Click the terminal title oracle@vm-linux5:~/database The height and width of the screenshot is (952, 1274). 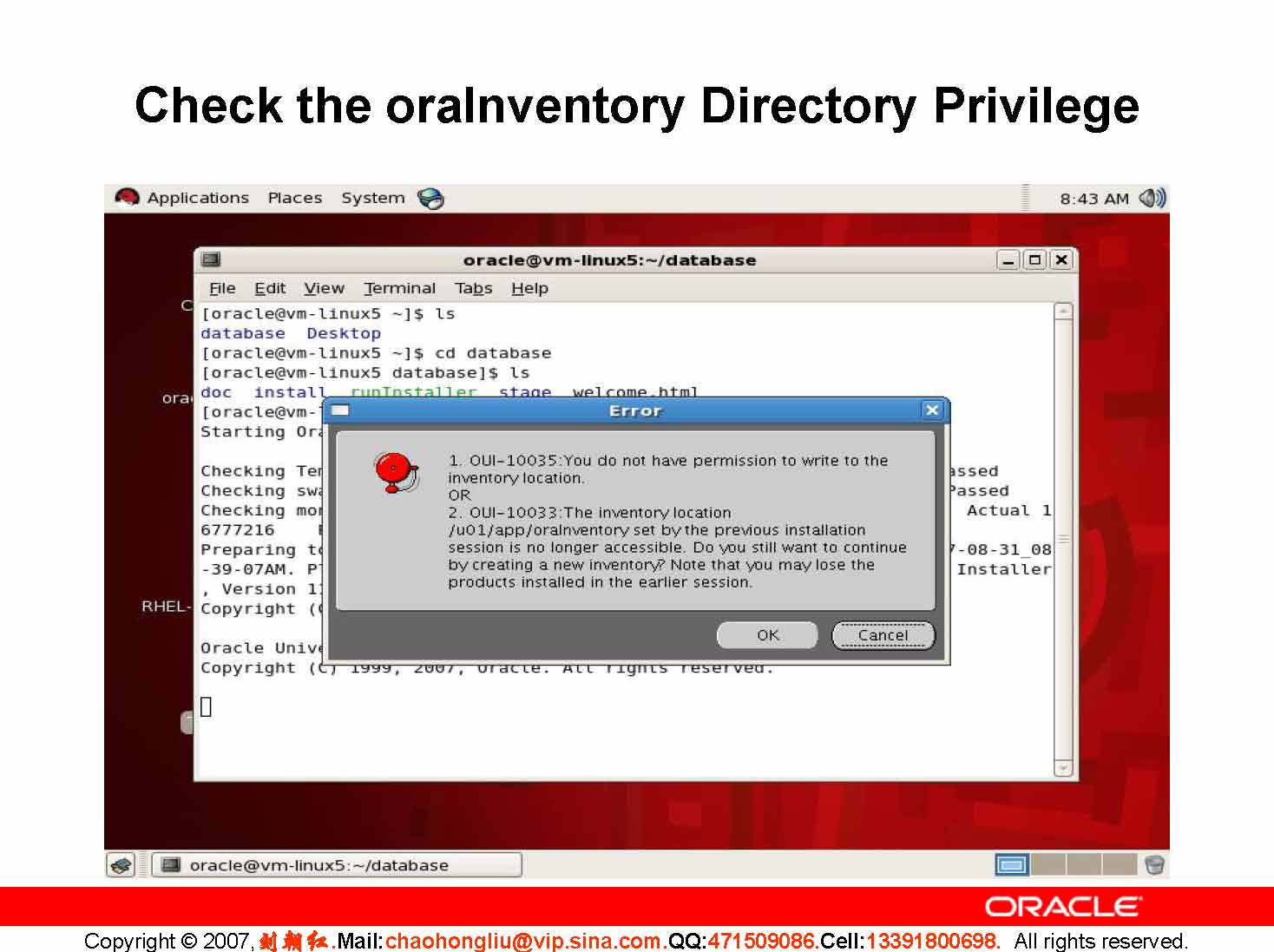click(609, 259)
